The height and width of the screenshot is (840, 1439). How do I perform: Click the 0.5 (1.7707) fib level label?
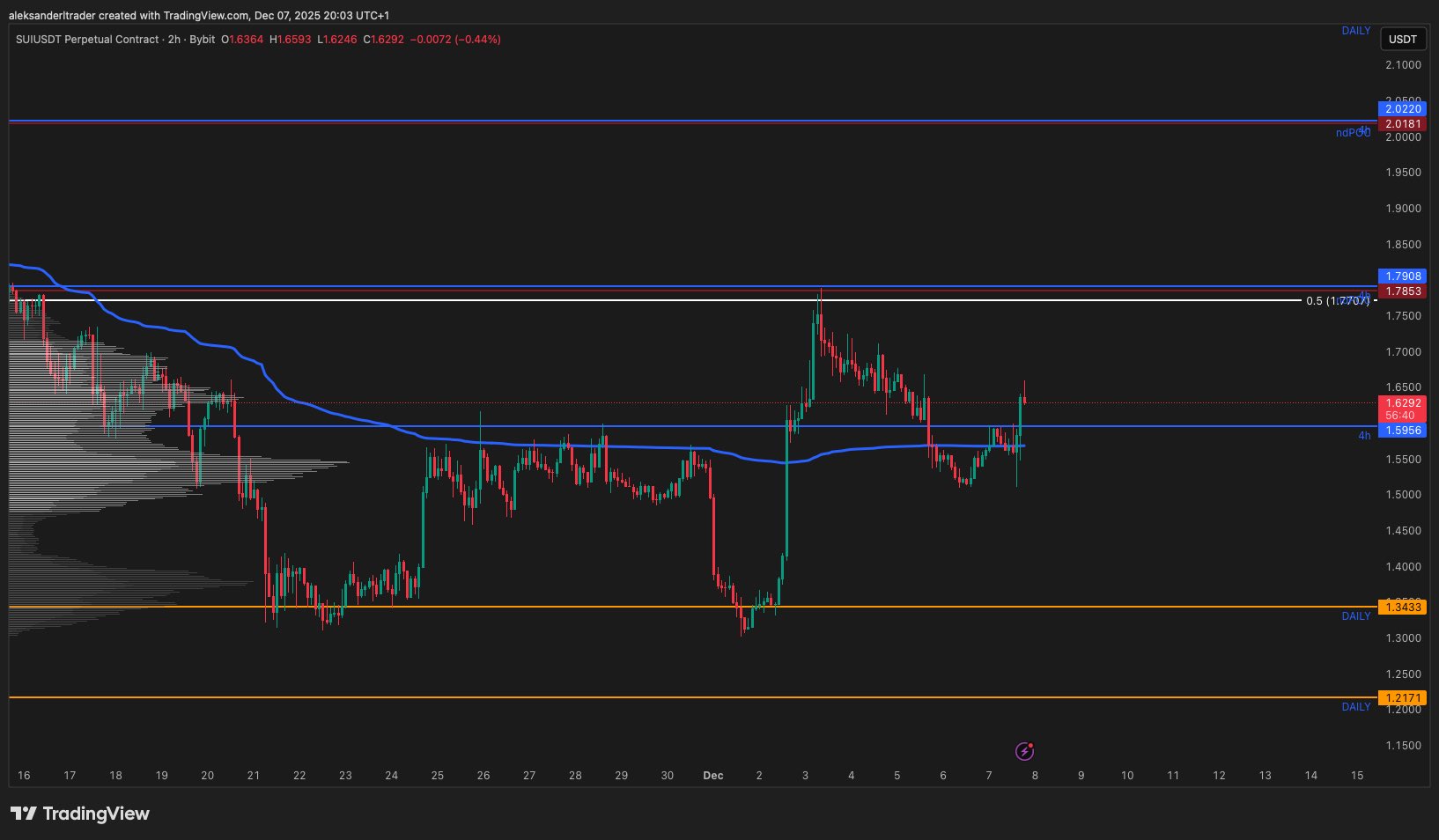(1337, 301)
